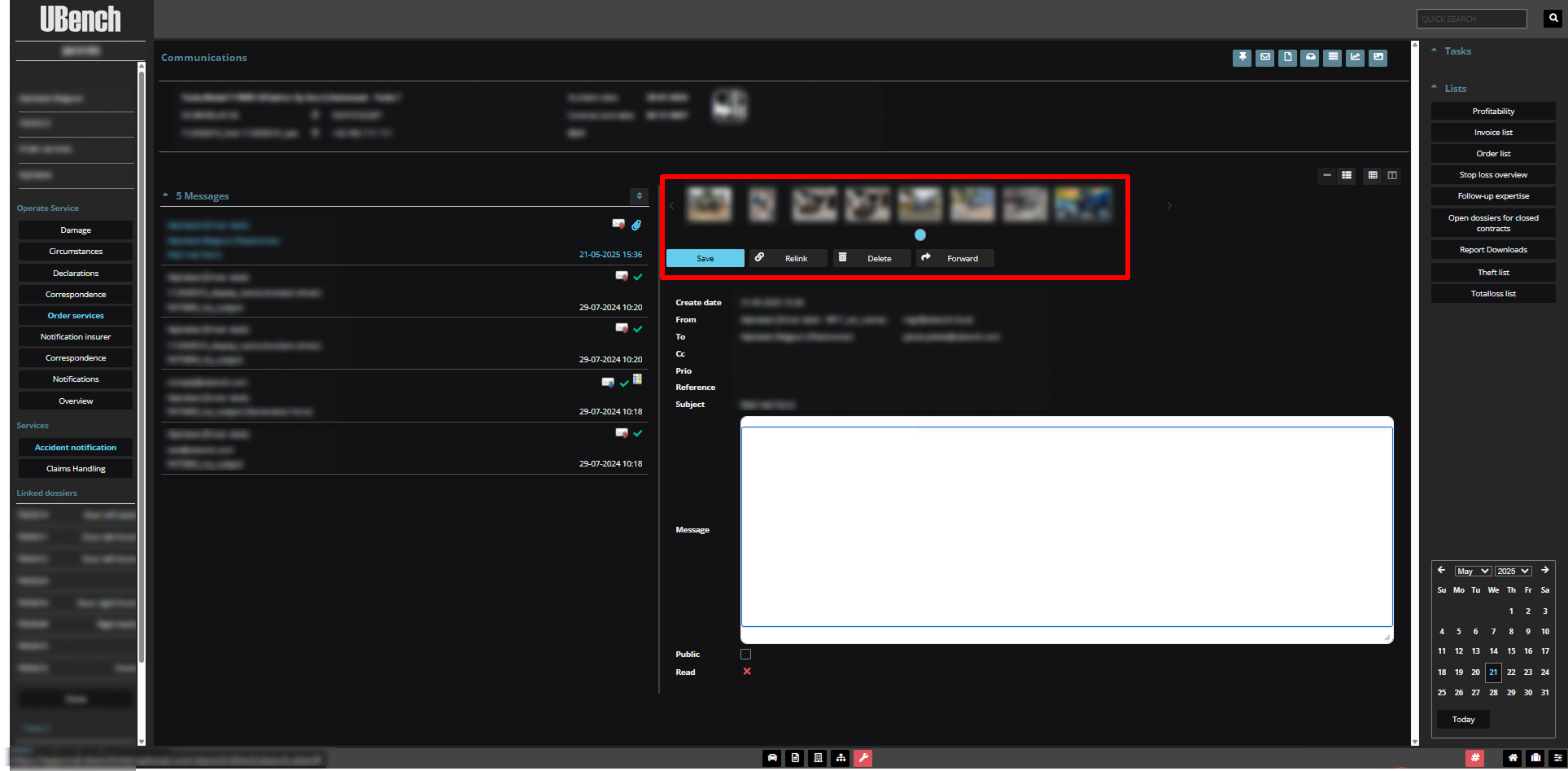Click the pin icon in Communications toolbar
The image size is (1568, 771).
coord(1242,58)
